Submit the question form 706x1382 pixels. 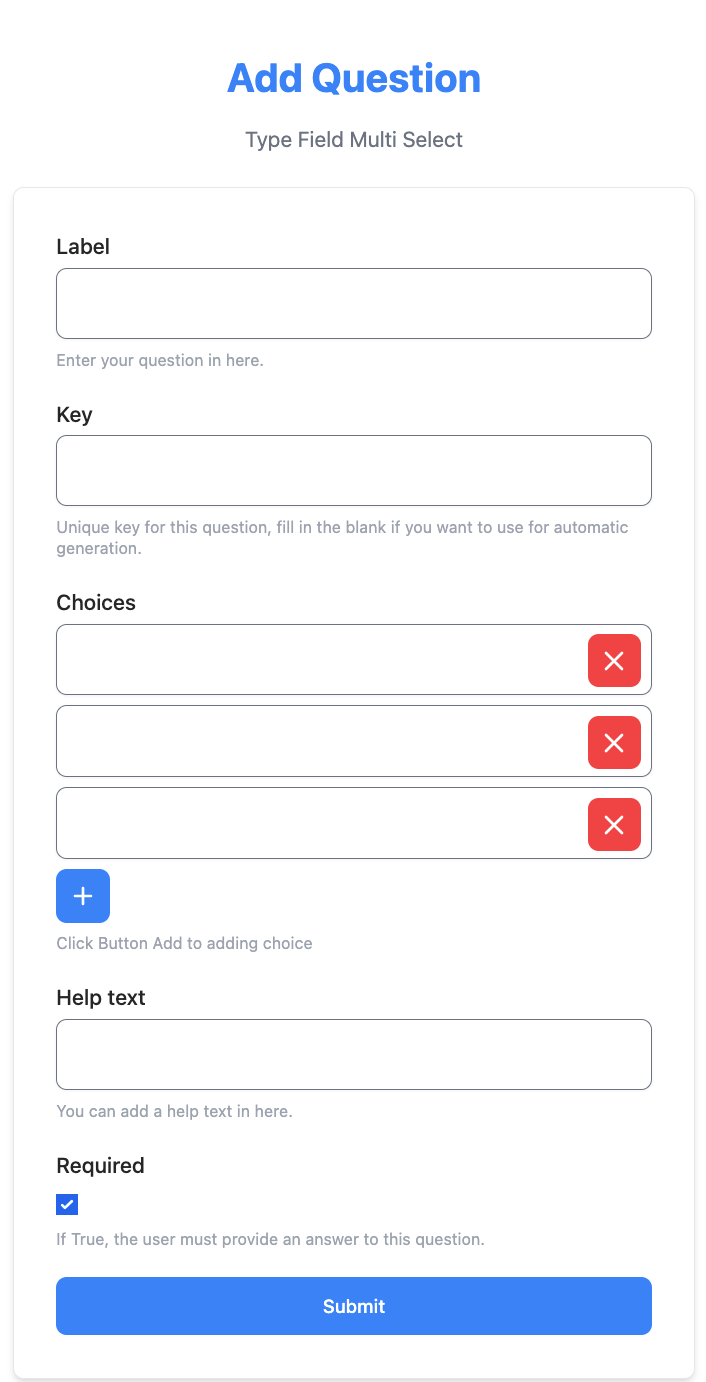pos(354,1306)
